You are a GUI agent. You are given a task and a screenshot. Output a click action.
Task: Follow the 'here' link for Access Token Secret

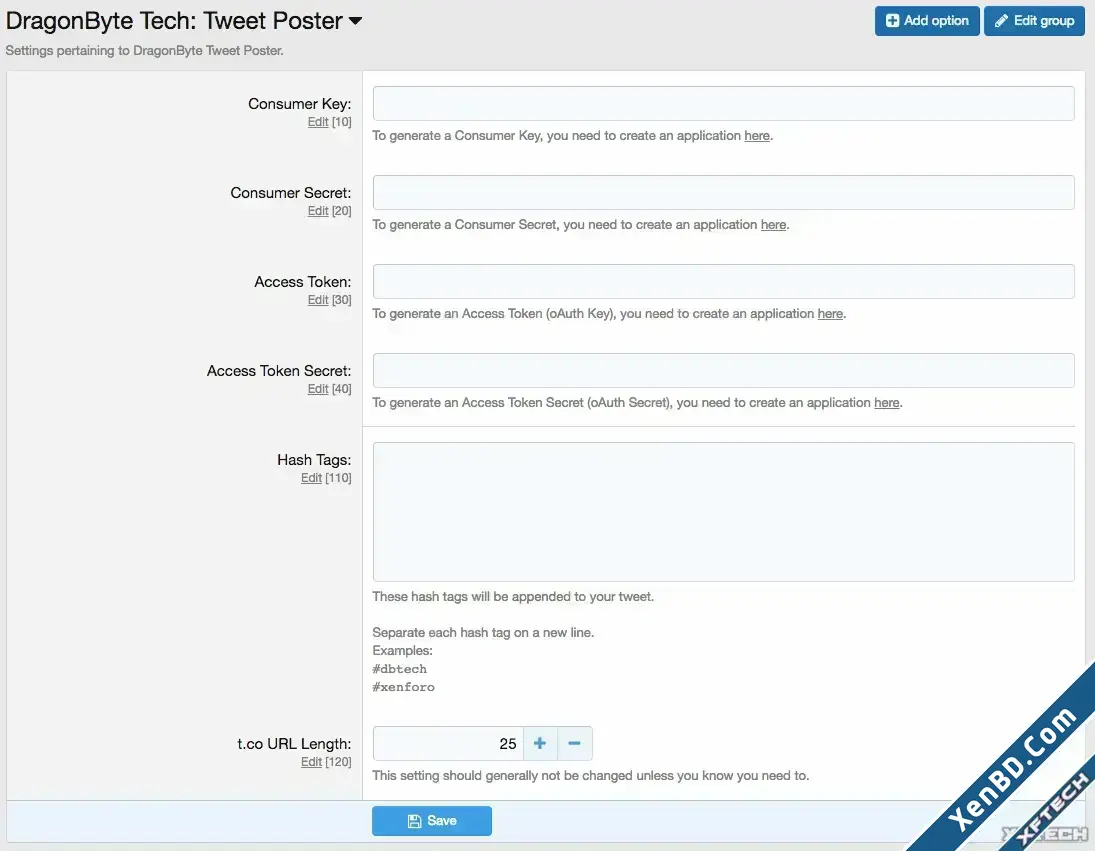(x=887, y=403)
